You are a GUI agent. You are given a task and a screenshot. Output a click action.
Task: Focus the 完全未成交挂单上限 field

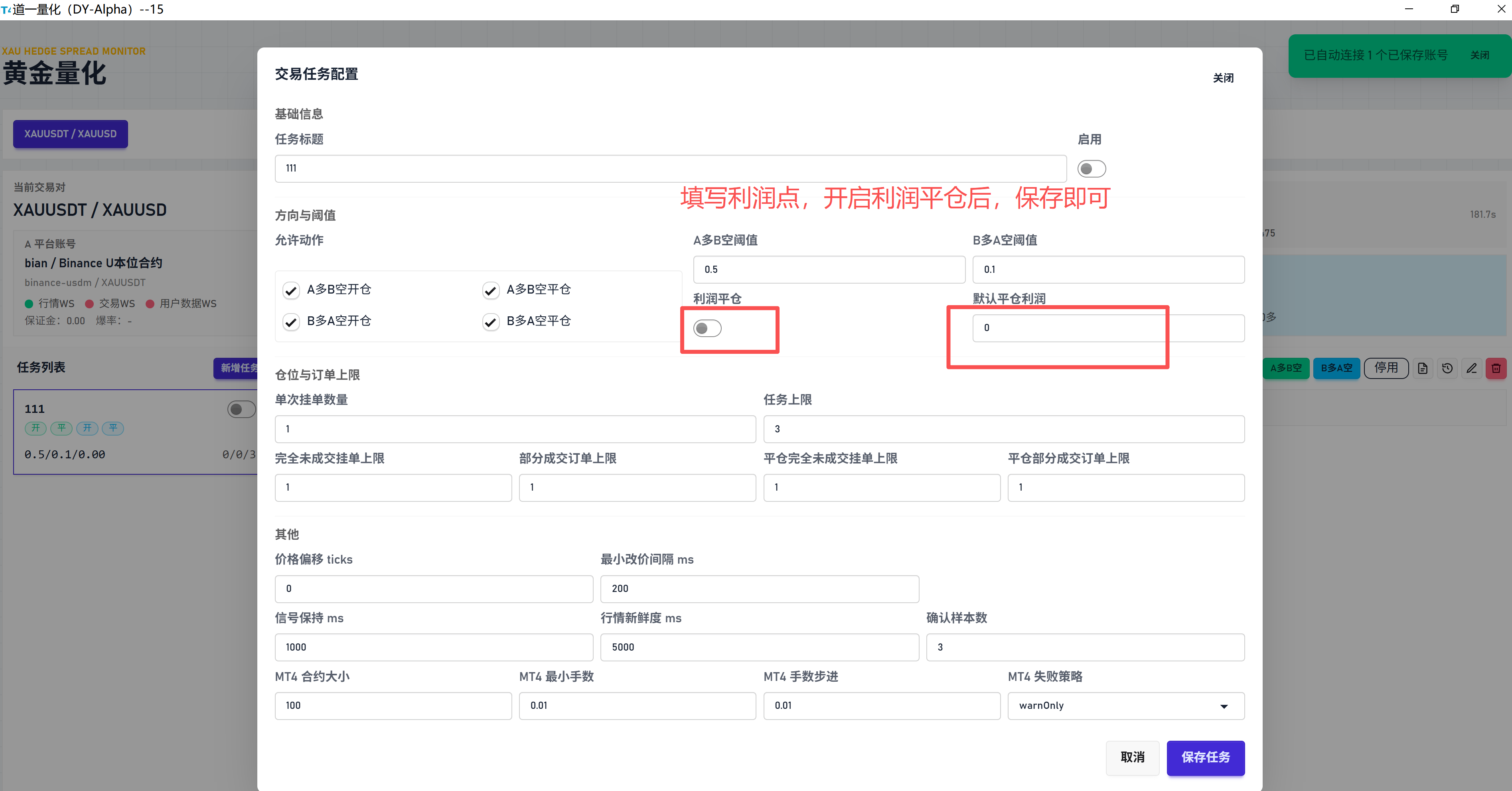pyautogui.click(x=393, y=487)
